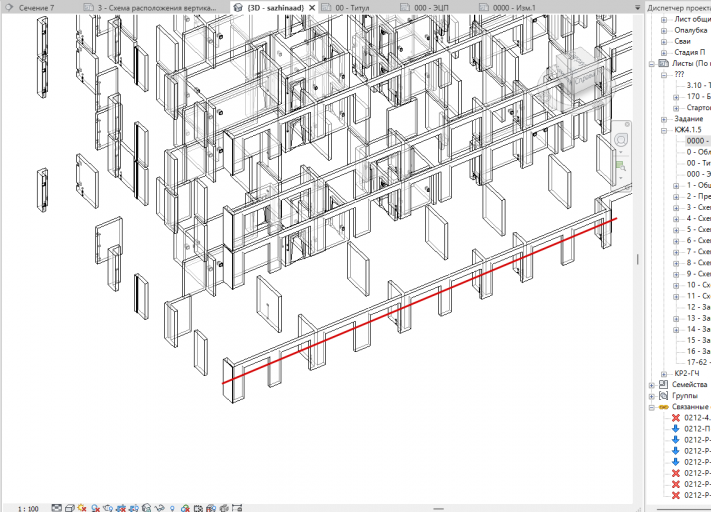Switch to the Сечение 7 tab
711x512 pixels.
[x=36, y=8]
